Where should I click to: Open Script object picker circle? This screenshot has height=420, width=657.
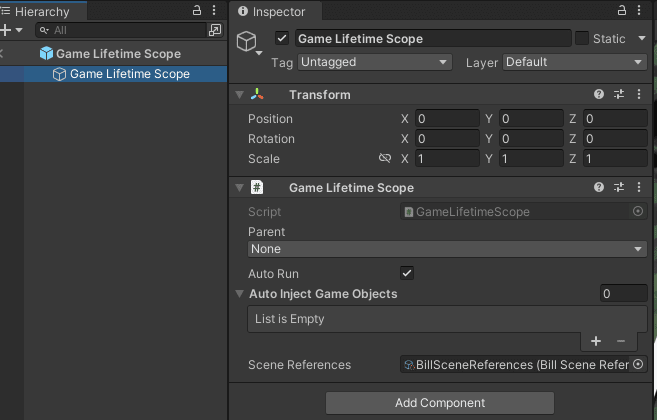pos(638,211)
